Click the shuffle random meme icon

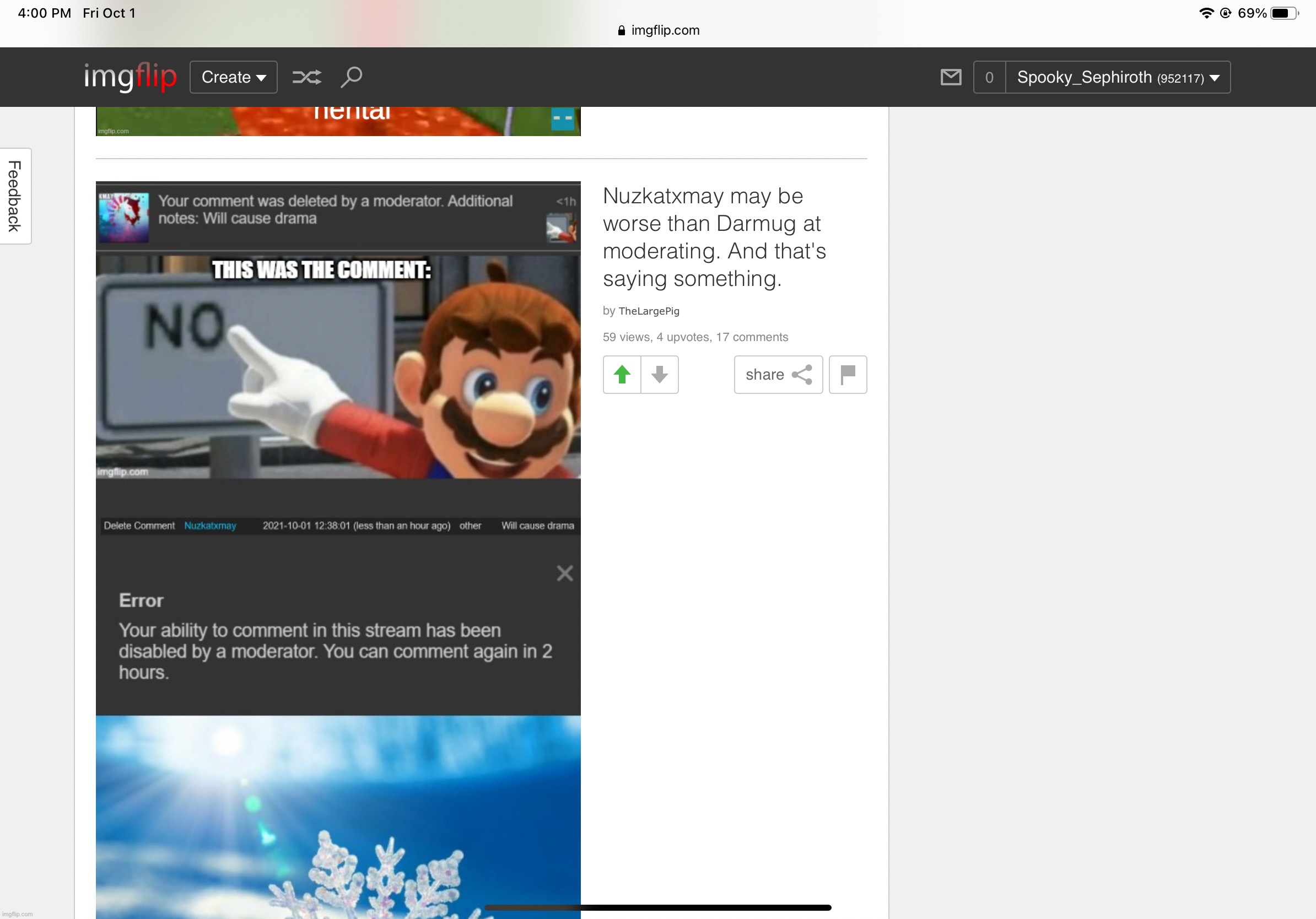click(306, 77)
